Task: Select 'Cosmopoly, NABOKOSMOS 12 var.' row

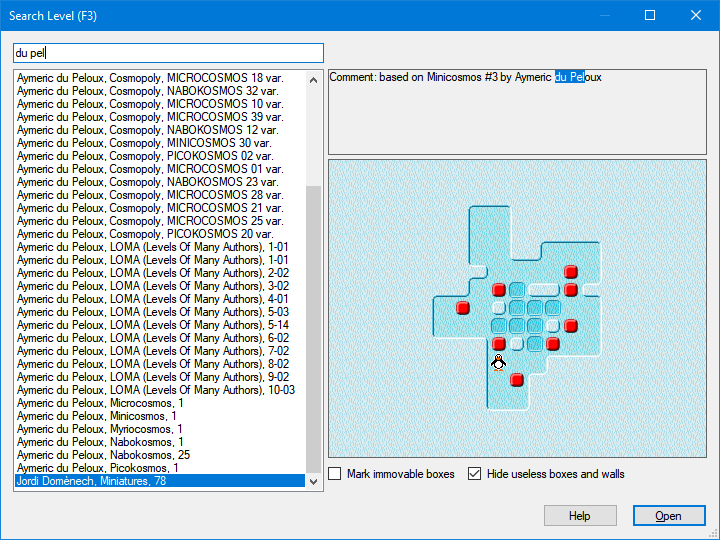Action: (x=160, y=129)
